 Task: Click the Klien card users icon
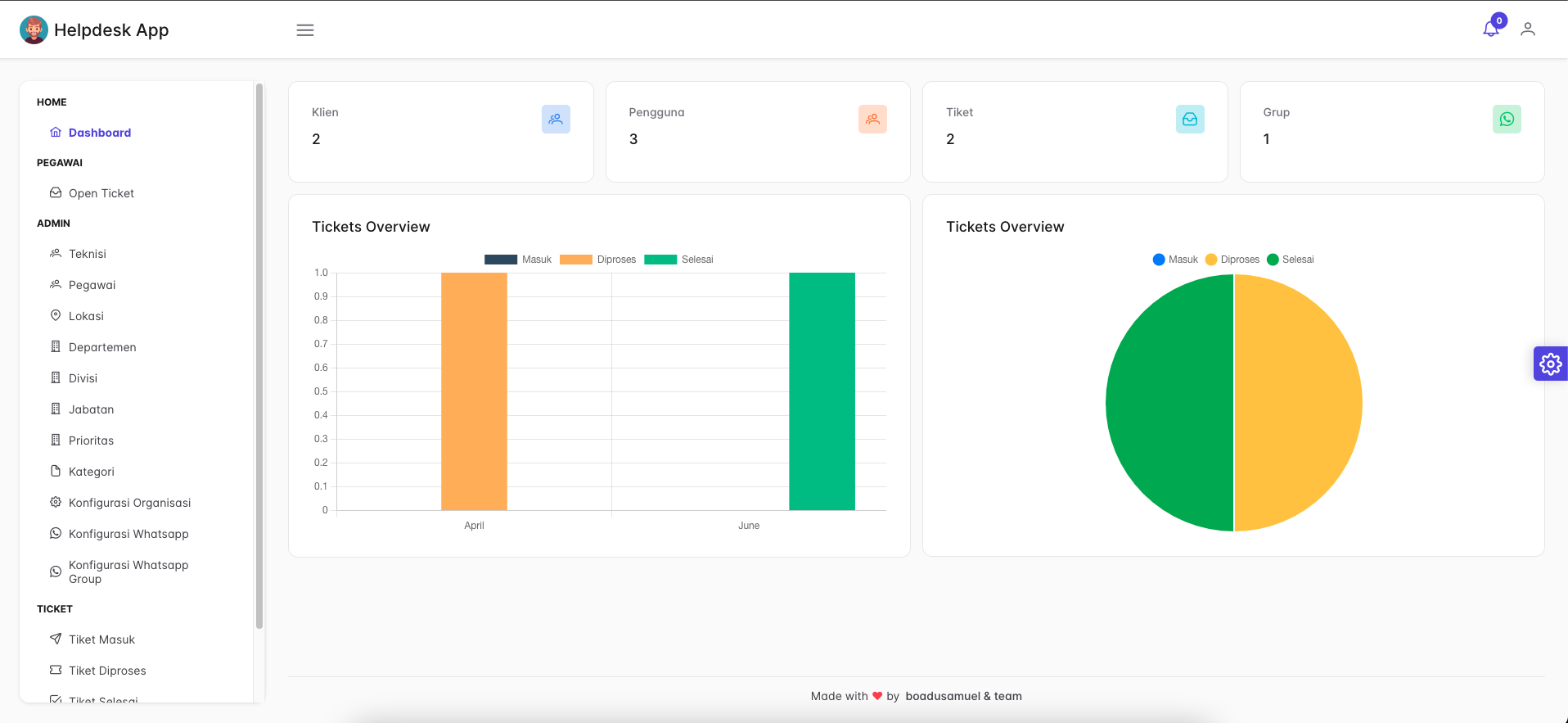pyautogui.click(x=556, y=120)
